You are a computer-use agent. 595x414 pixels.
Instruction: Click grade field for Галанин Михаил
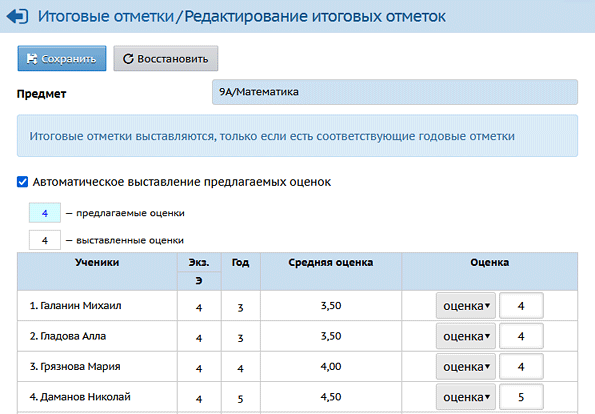521,305
